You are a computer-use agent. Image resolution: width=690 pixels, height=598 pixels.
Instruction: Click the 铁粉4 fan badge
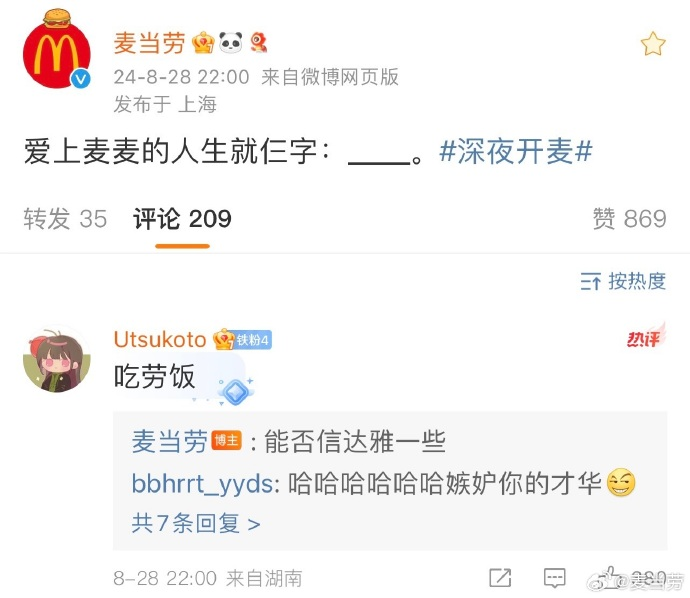[252, 340]
